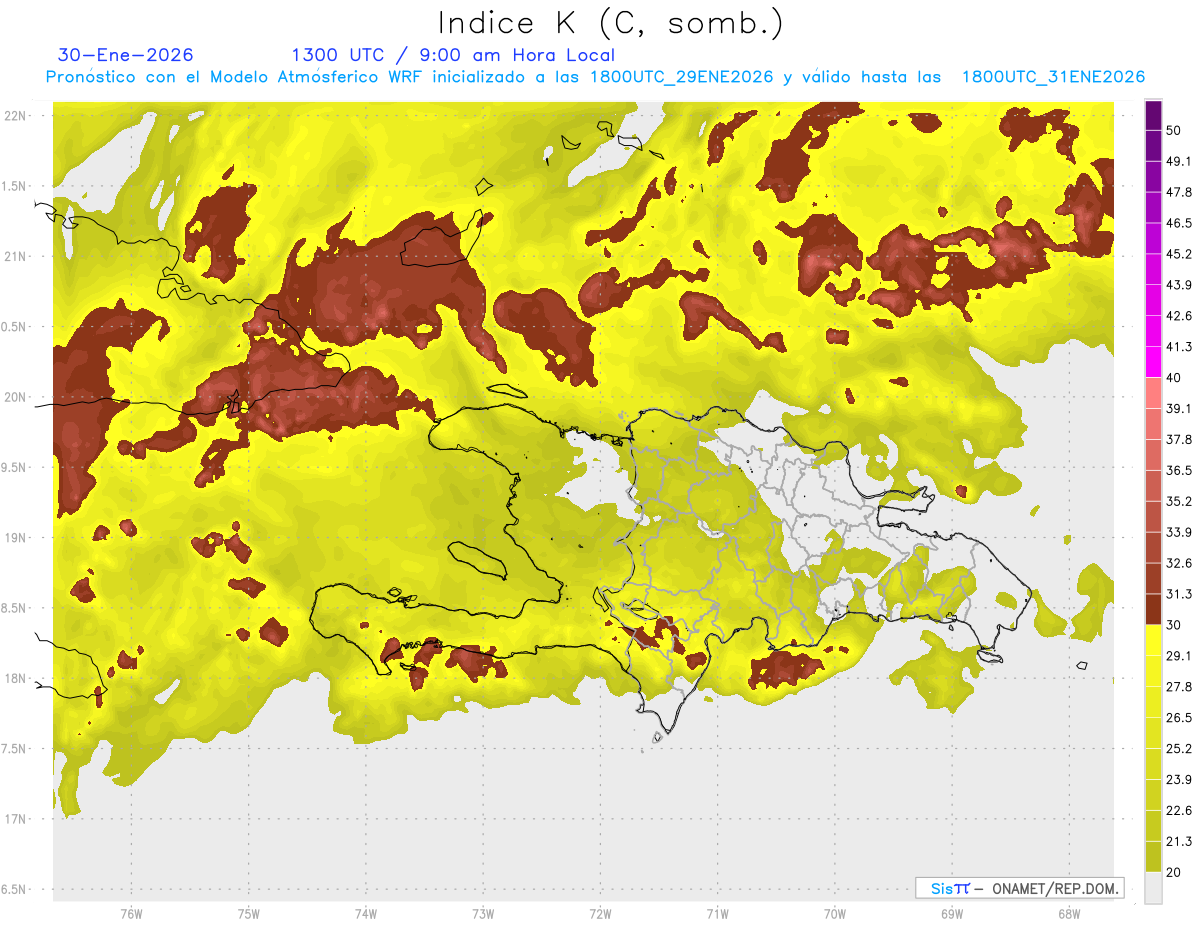Screen dimensions: 1200x927
Task: Click the colorbar value '35.2'
Action: (x=1178, y=501)
